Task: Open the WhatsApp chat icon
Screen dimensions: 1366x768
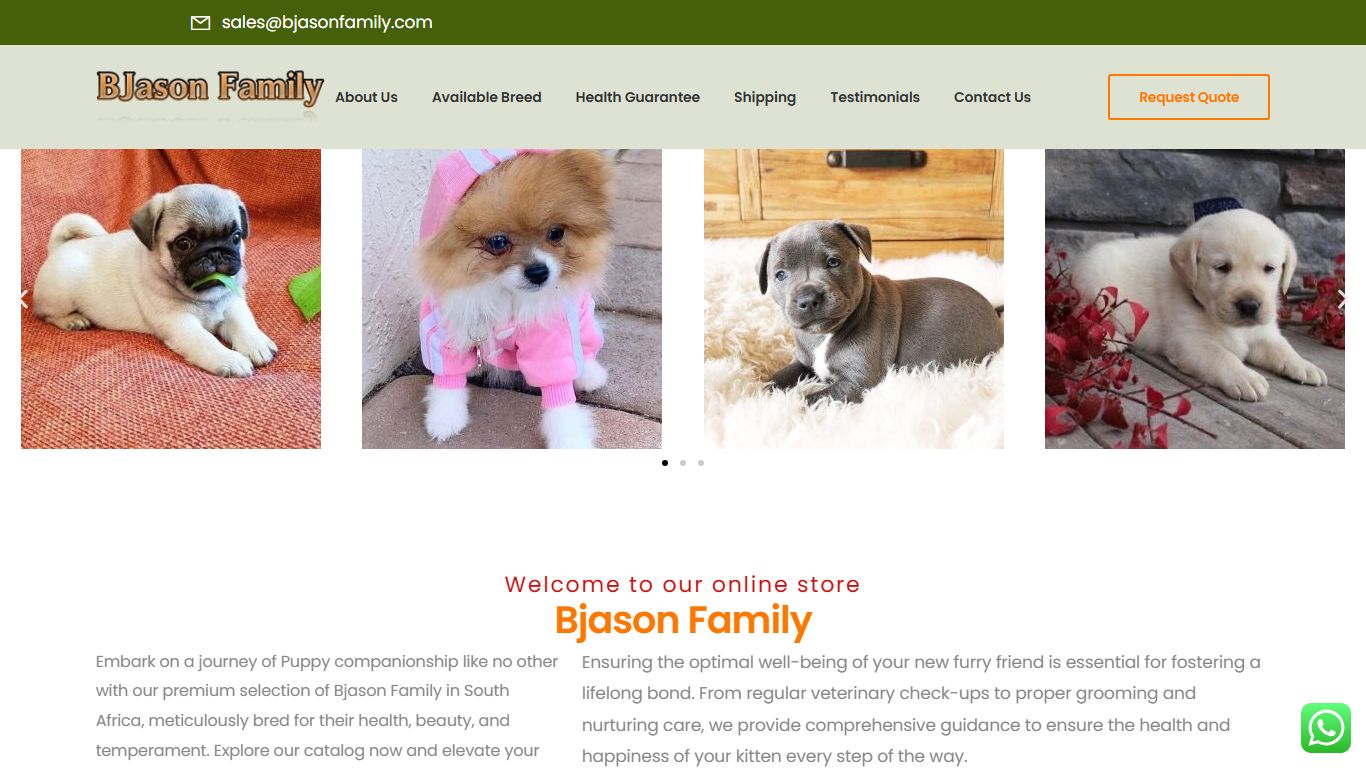Action: pos(1326,728)
